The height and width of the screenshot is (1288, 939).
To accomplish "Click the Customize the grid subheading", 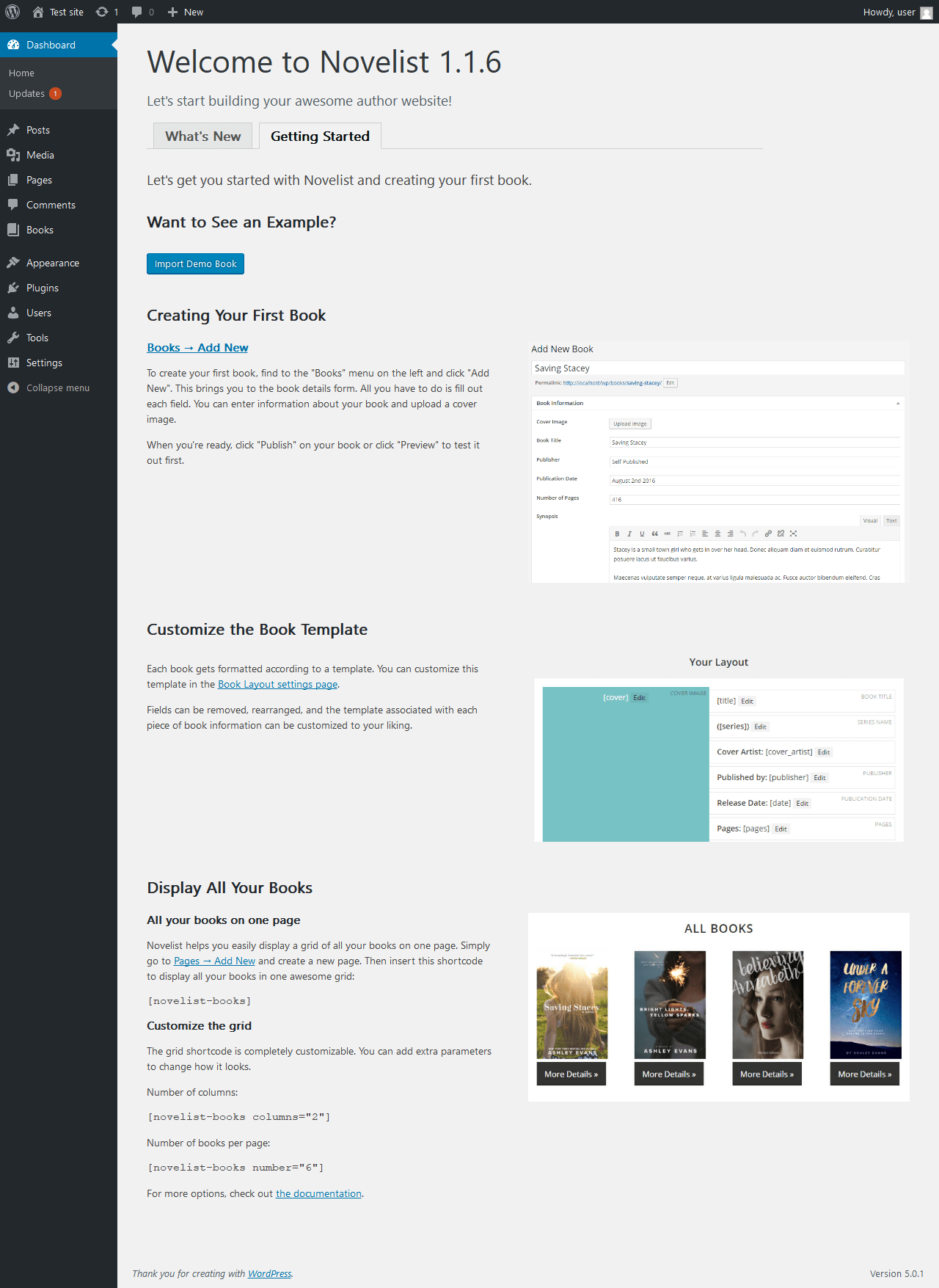I will tap(199, 1026).
